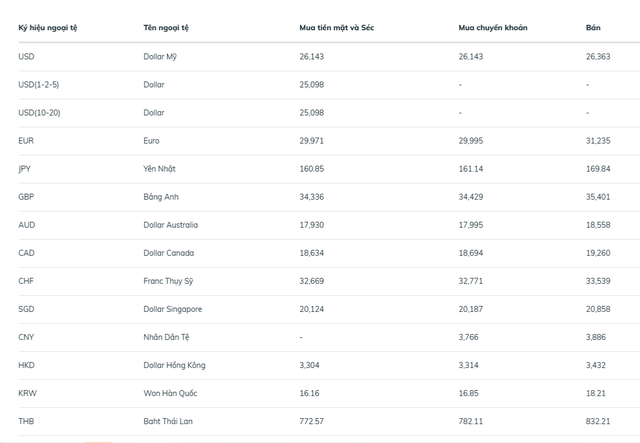
Task: Click the THB sell rate 832.21
Action: click(599, 422)
